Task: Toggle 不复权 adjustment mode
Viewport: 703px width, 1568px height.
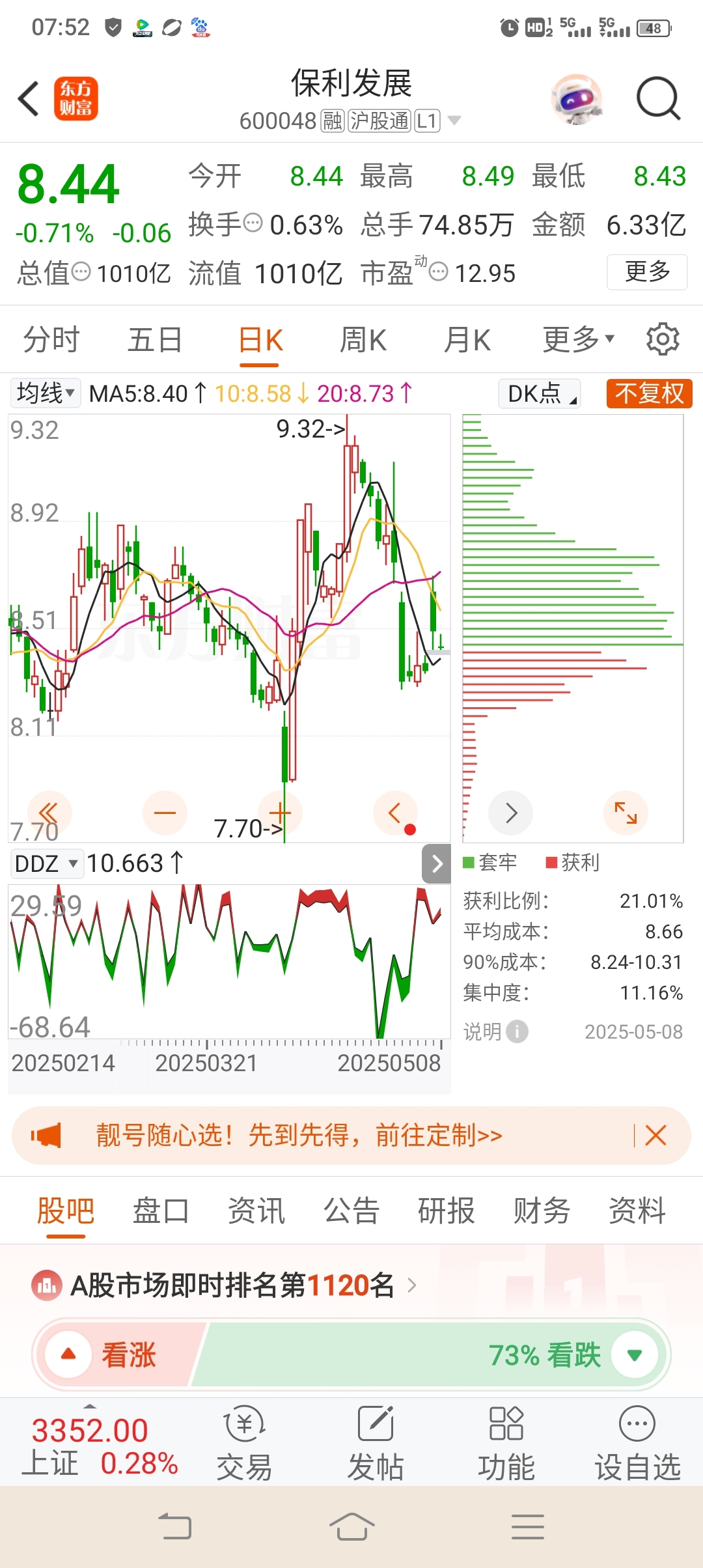Action: pyautogui.click(x=650, y=393)
